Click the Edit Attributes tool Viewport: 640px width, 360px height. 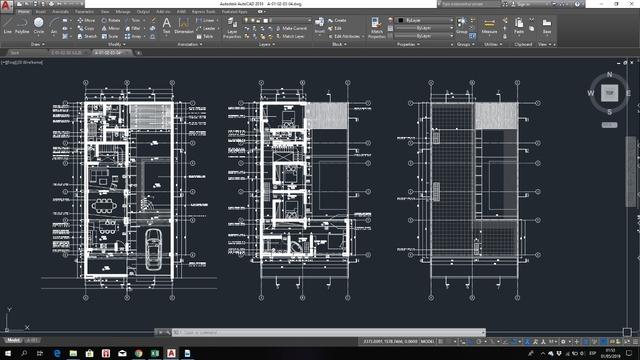pos(344,36)
